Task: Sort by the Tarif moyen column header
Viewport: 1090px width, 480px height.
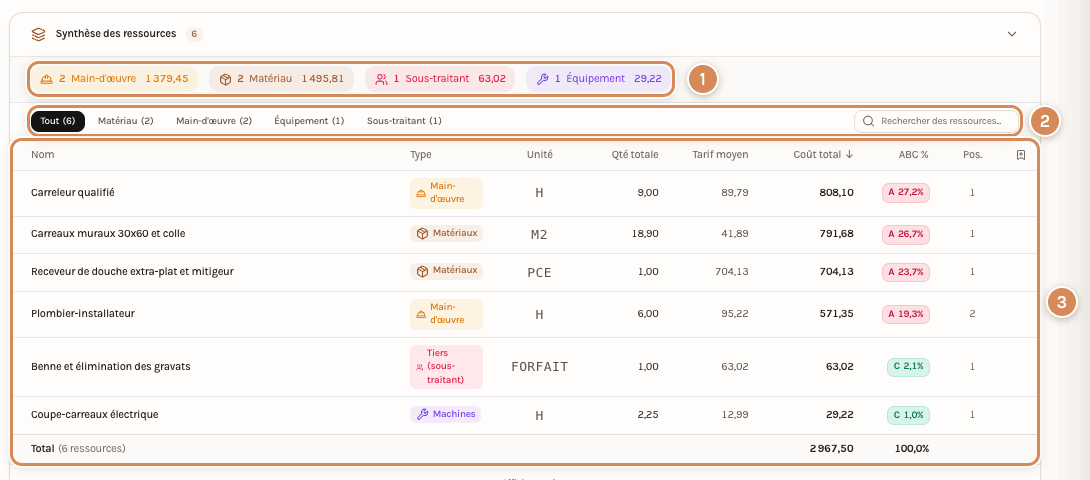Action: (720, 154)
